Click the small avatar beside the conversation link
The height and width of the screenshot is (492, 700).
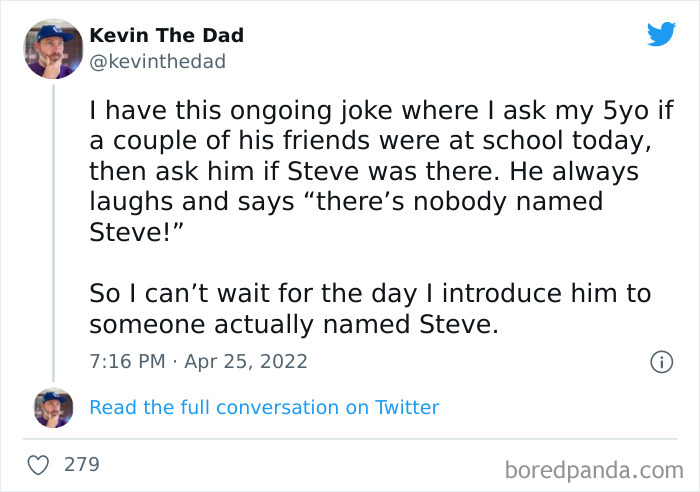click(x=53, y=408)
